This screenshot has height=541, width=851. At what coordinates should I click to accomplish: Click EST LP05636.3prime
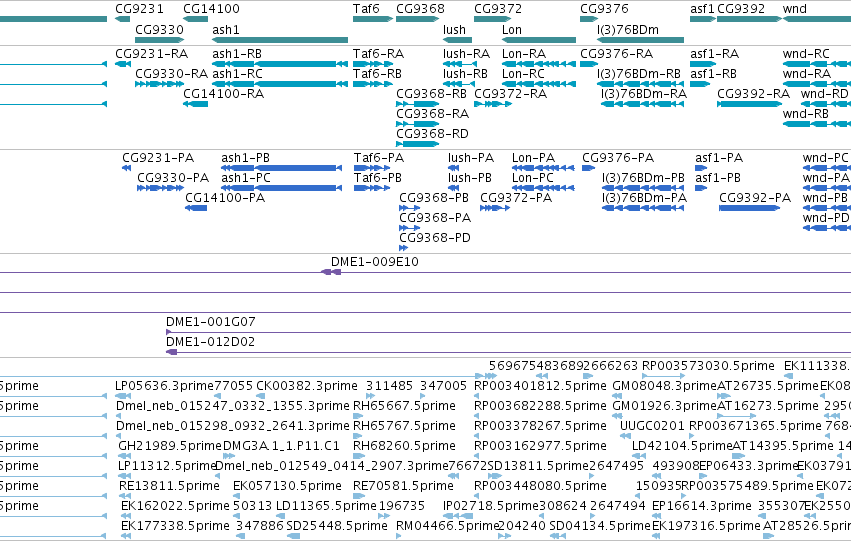[x=164, y=386]
